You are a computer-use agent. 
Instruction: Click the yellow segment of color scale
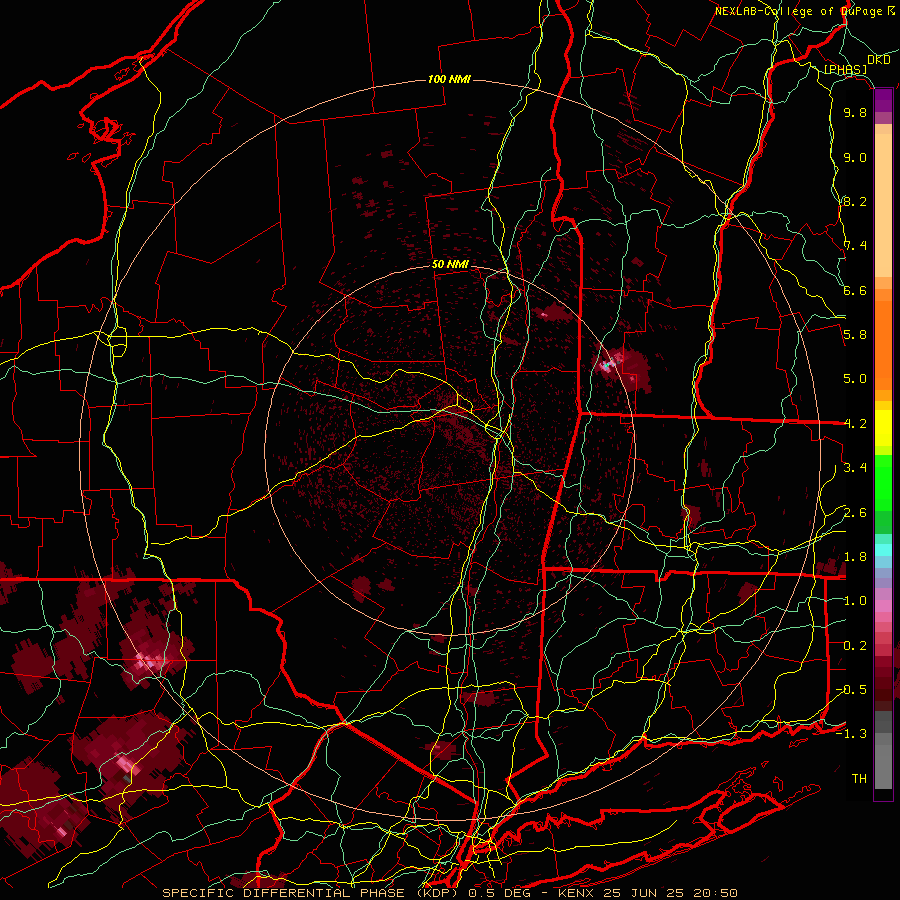click(x=883, y=428)
